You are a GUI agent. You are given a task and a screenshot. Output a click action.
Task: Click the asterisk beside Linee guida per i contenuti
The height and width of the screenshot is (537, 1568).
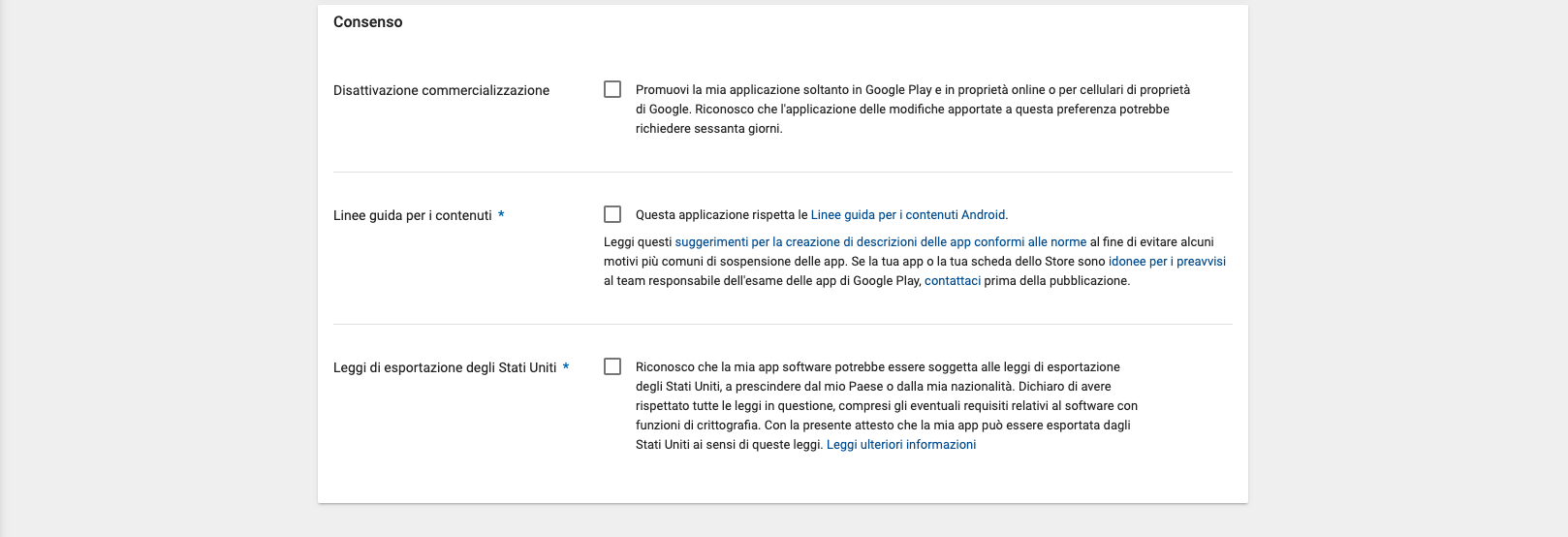tap(501, 215)
